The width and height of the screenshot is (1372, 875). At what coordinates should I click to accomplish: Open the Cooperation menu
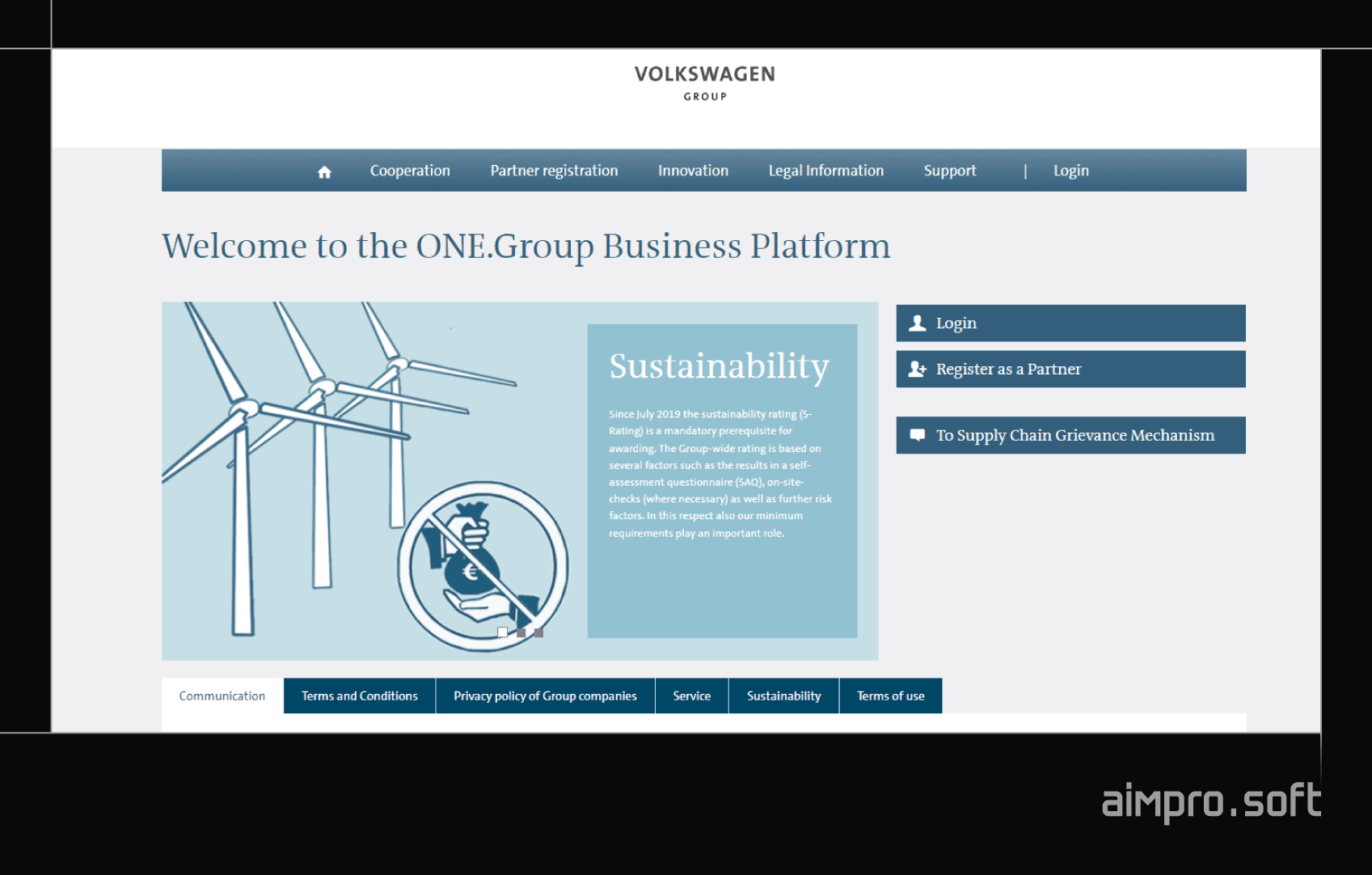click(410, 171)
